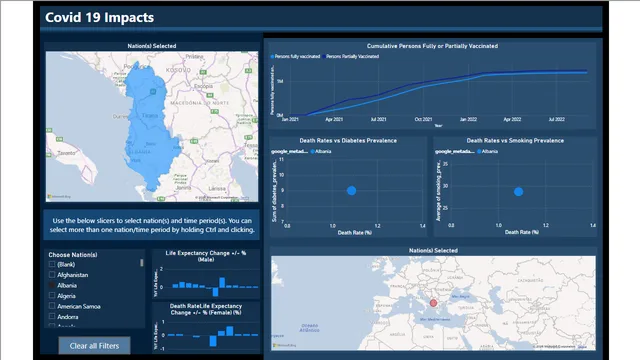Click Persons fully vaccinated legend marker
Viewport: 640px width, 360px height.
[272, 57]
